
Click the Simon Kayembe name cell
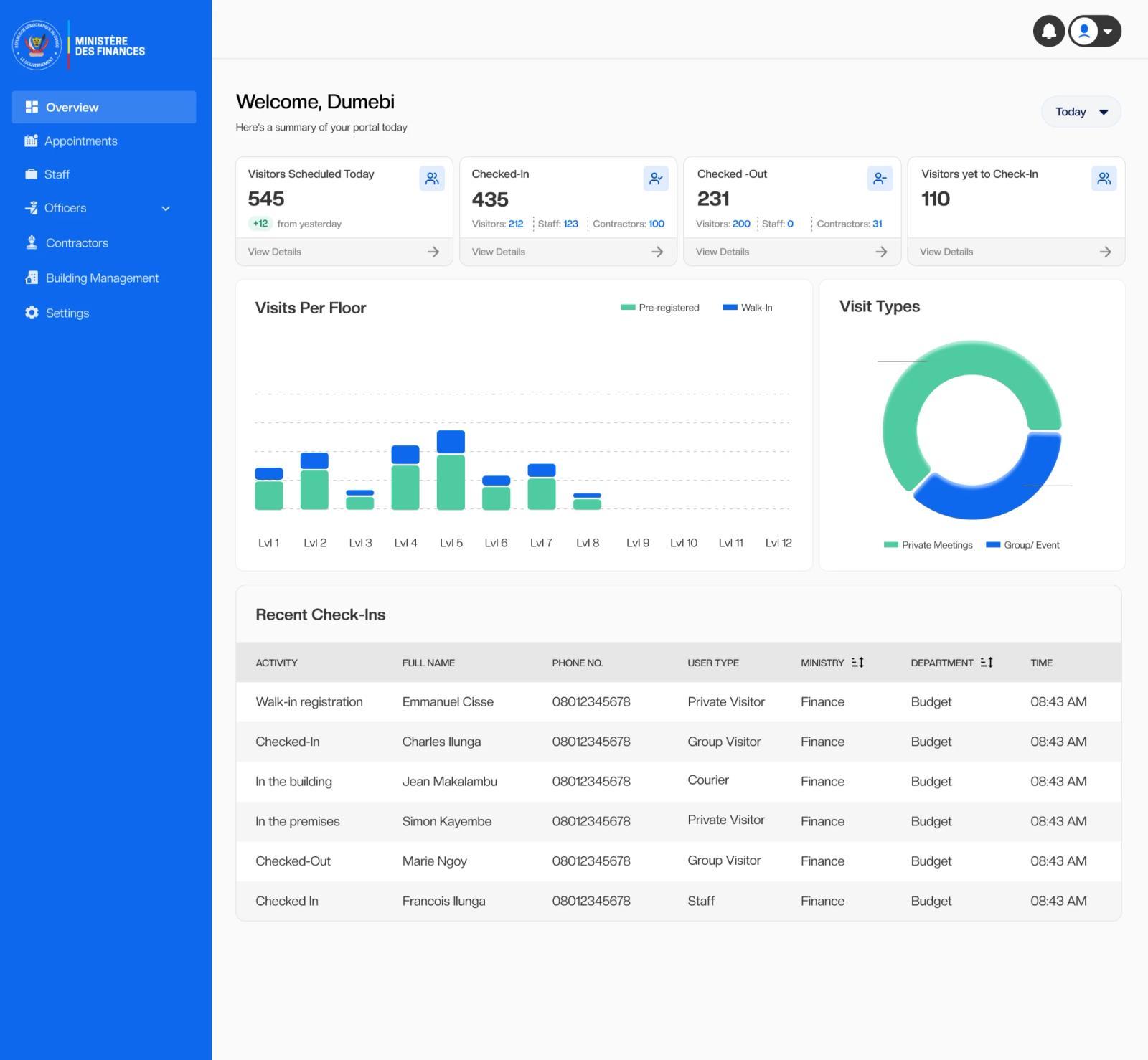click(x=446, y=822)
